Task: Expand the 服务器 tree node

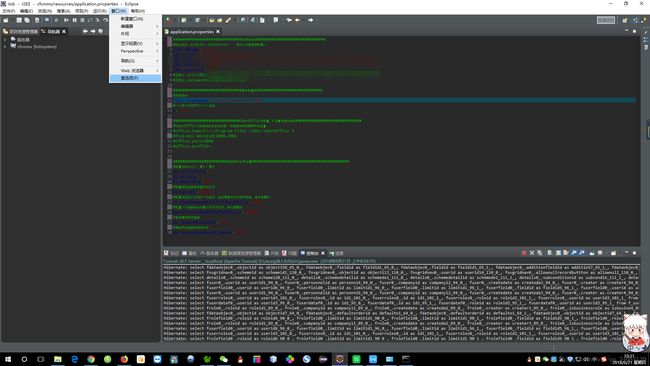Action: (5, 39)
